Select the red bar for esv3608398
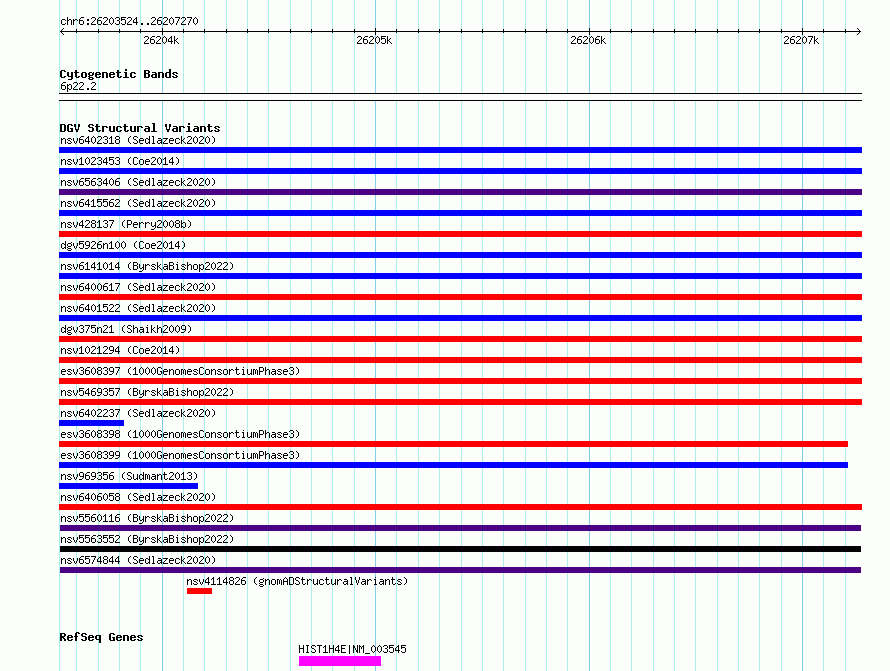This screenshot has height=671, width=890. [454, 444]
